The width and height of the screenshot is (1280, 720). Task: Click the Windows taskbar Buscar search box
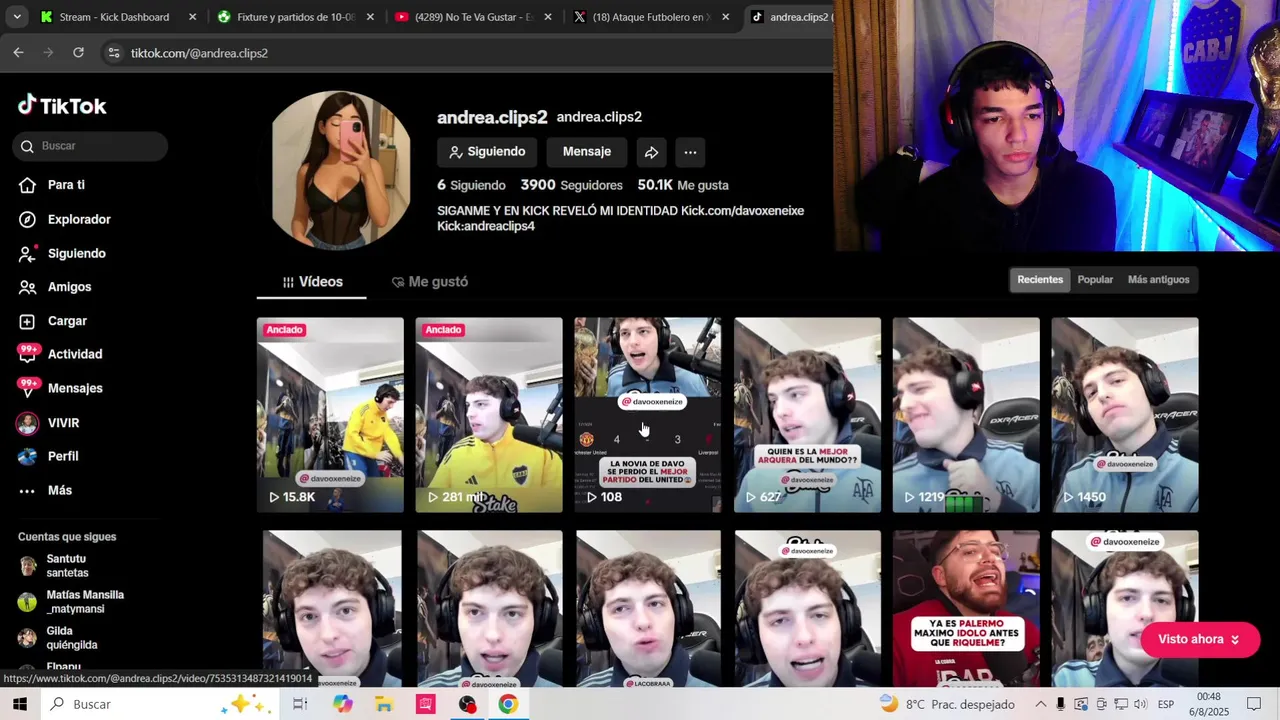click(x=160, y=704)
